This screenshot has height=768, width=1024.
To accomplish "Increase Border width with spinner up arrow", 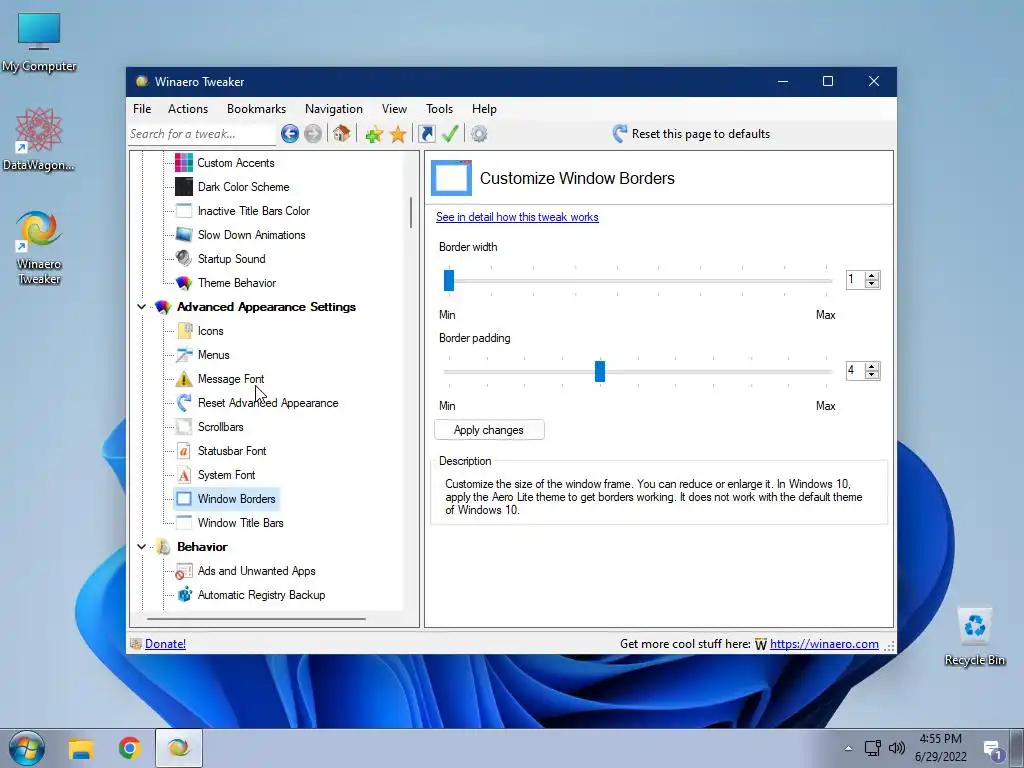I will click(872, 276).
